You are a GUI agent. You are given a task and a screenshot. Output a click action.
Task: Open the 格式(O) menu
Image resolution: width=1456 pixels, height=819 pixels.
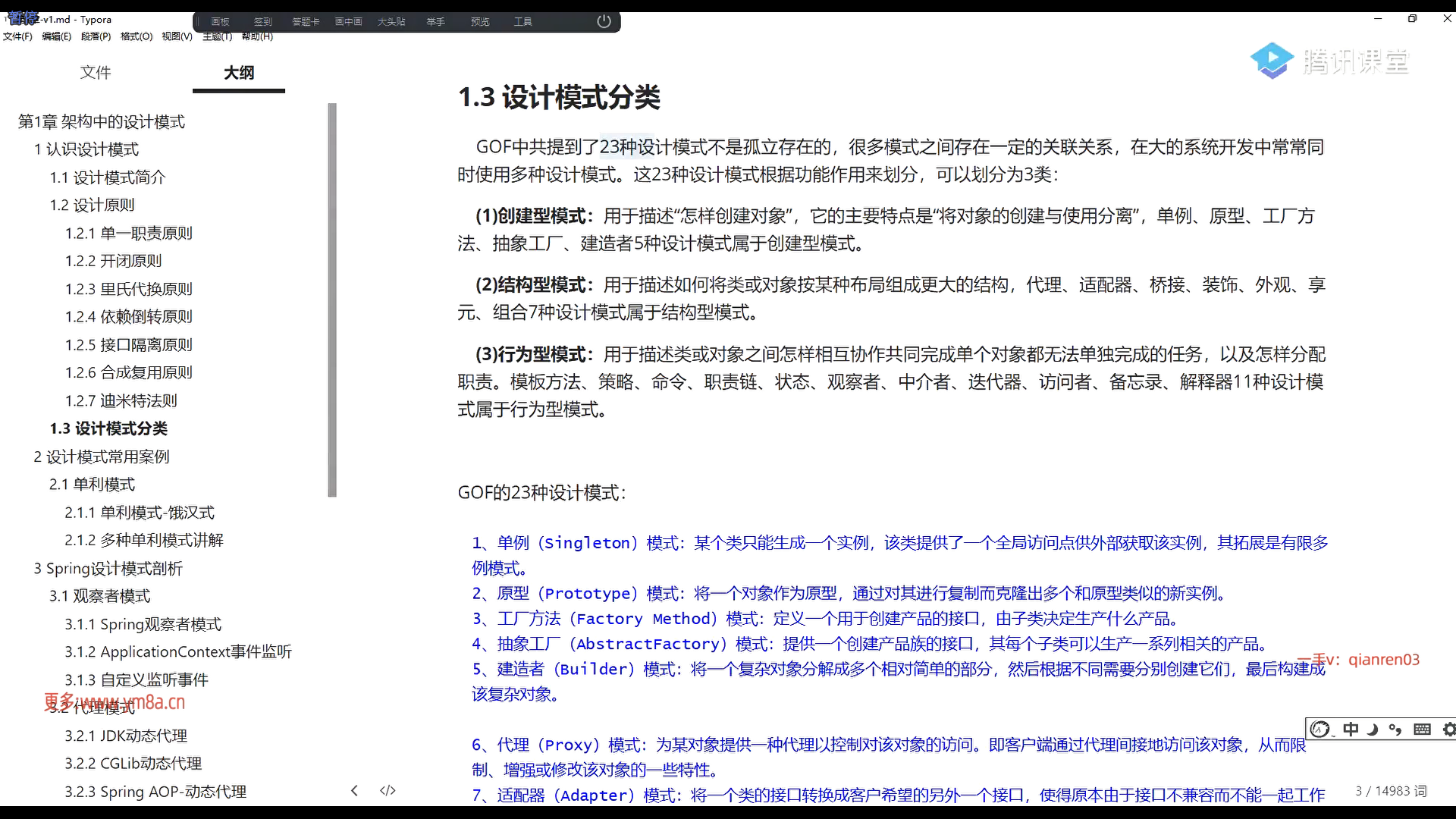(136, 36)
